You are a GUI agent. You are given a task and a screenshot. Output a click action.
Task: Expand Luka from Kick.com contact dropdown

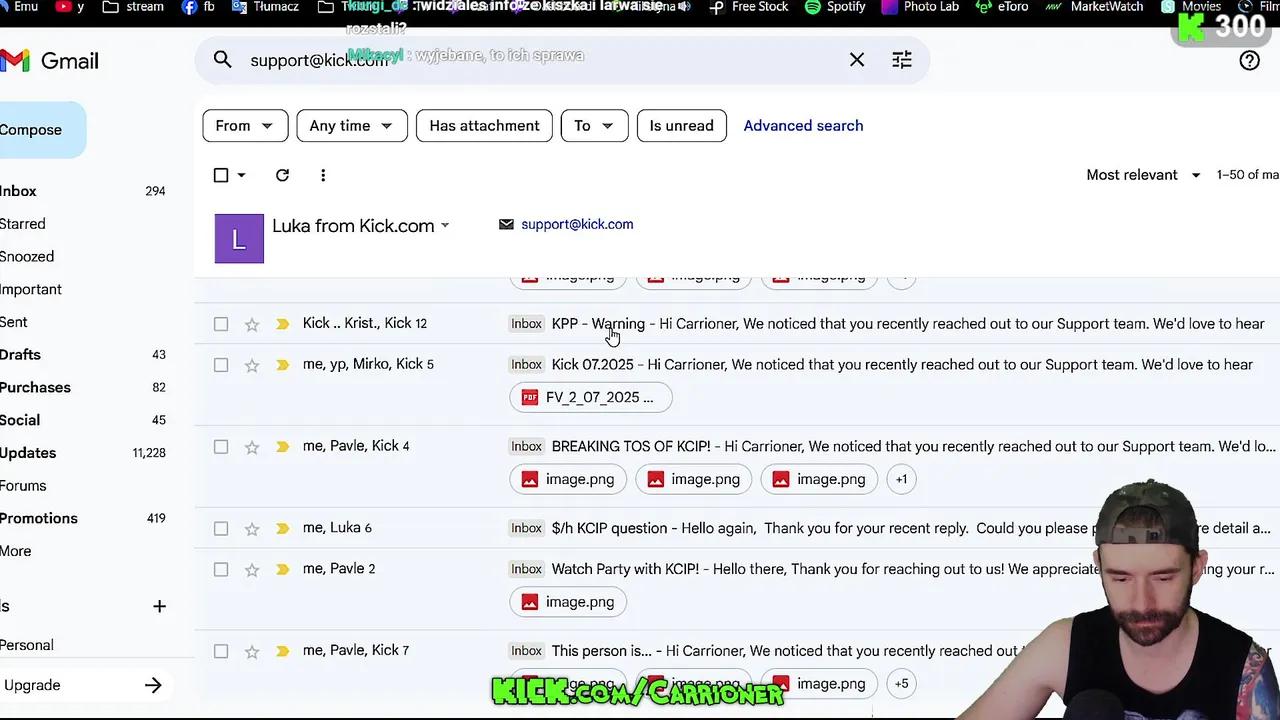click(445, 225)
